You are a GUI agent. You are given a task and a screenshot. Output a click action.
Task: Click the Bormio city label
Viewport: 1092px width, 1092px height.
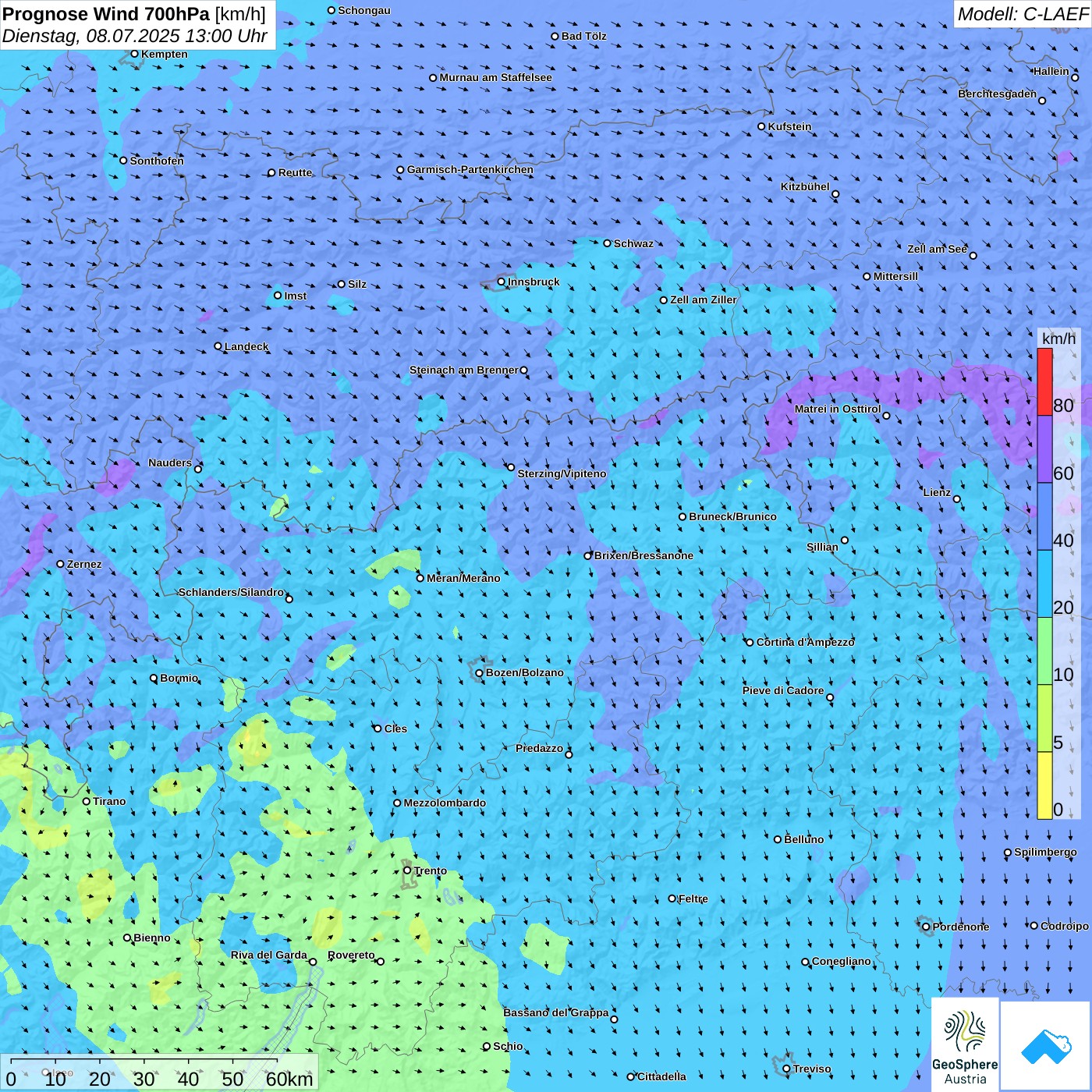pyautogui.click(x=179, y=678)
